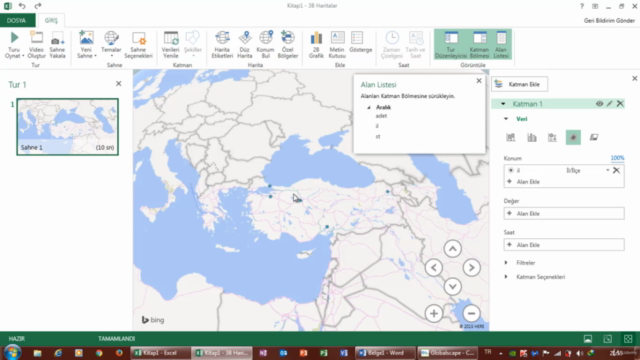Open Windows Start menu
Viewport: 640px width, 360px height.
coord(12,353)
